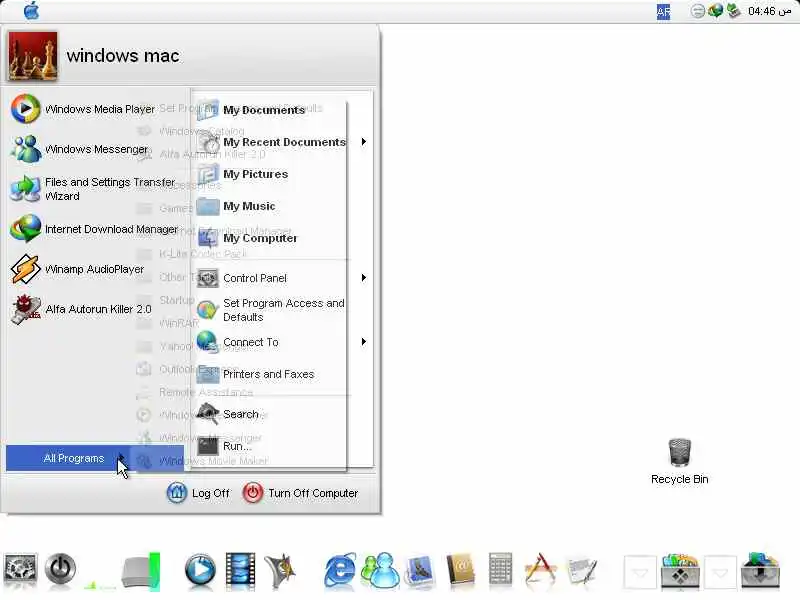The height and width of the screenshot is (600, 800).
Task: Open notepad with pen dock icon
Action: [581, 570]
